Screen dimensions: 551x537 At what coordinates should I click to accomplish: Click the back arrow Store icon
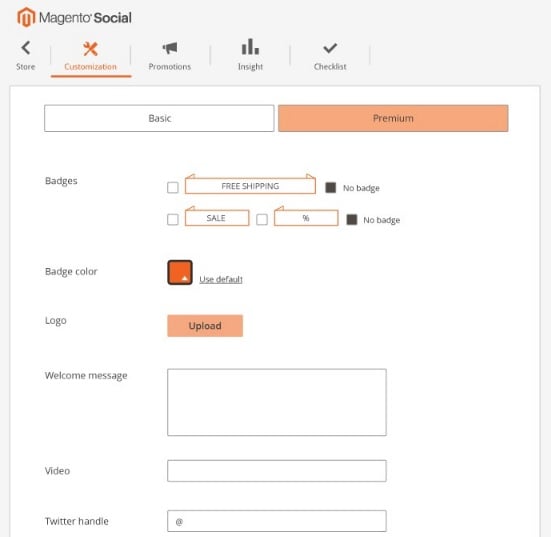coord(26,48)
